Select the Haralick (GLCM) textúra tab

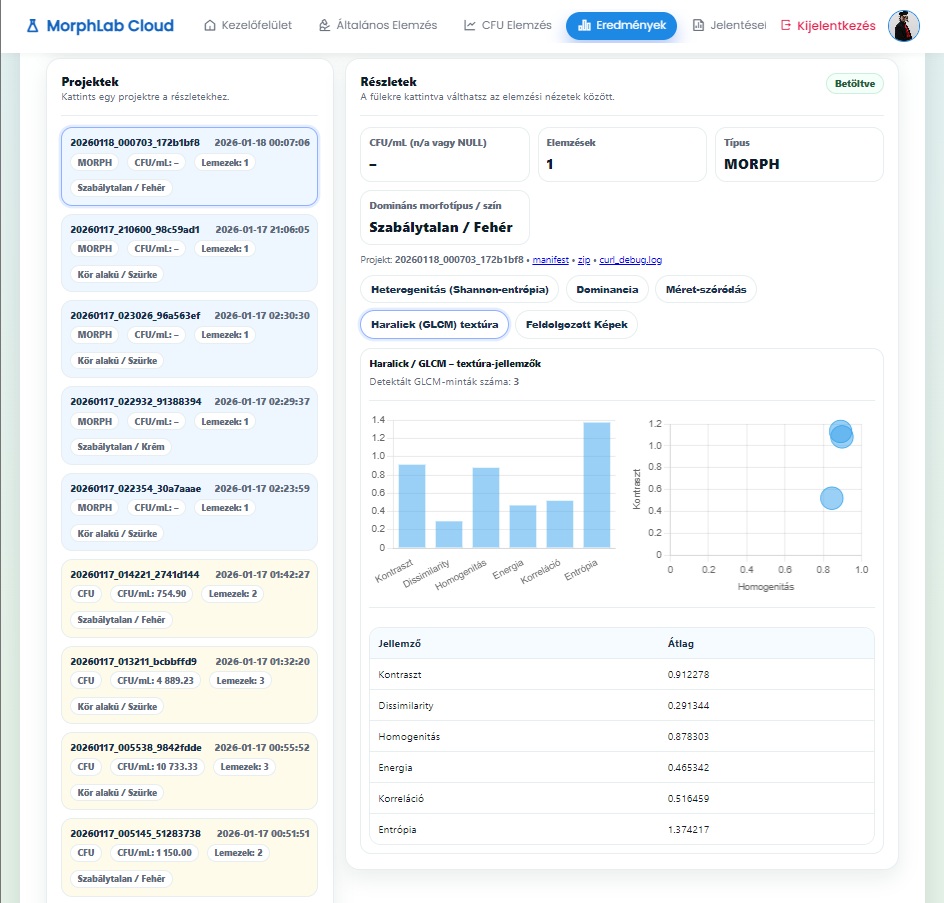click(x=434, y=324)
